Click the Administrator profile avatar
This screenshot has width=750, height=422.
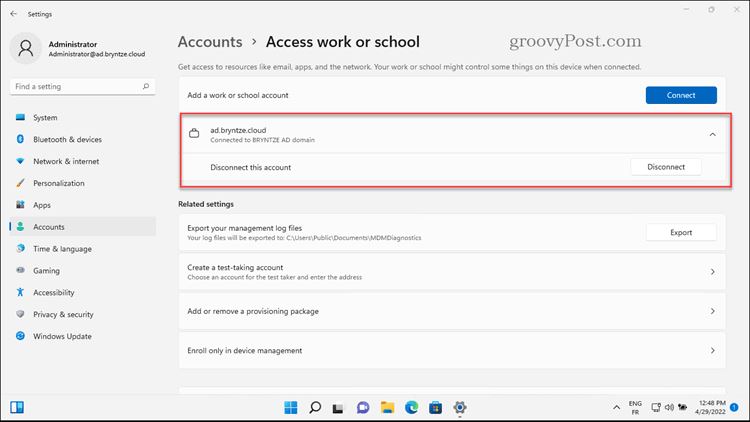pyautogui.click(x=25, y=48)
